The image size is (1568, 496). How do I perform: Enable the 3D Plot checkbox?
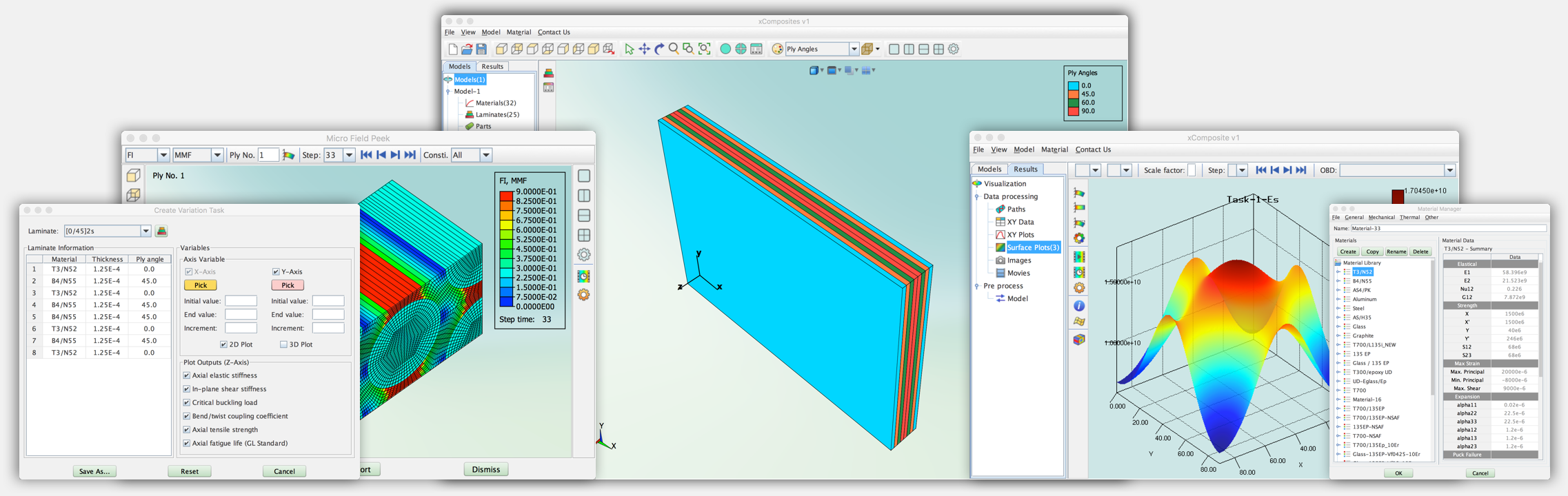click(x=283, y=344)
